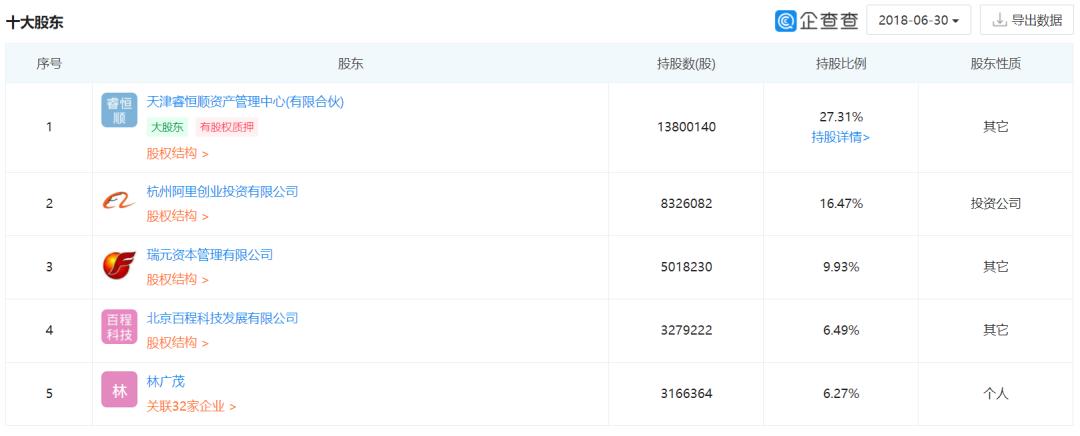
Task: Click the Alibaba logo icon
Action: (x=119, y=202)
